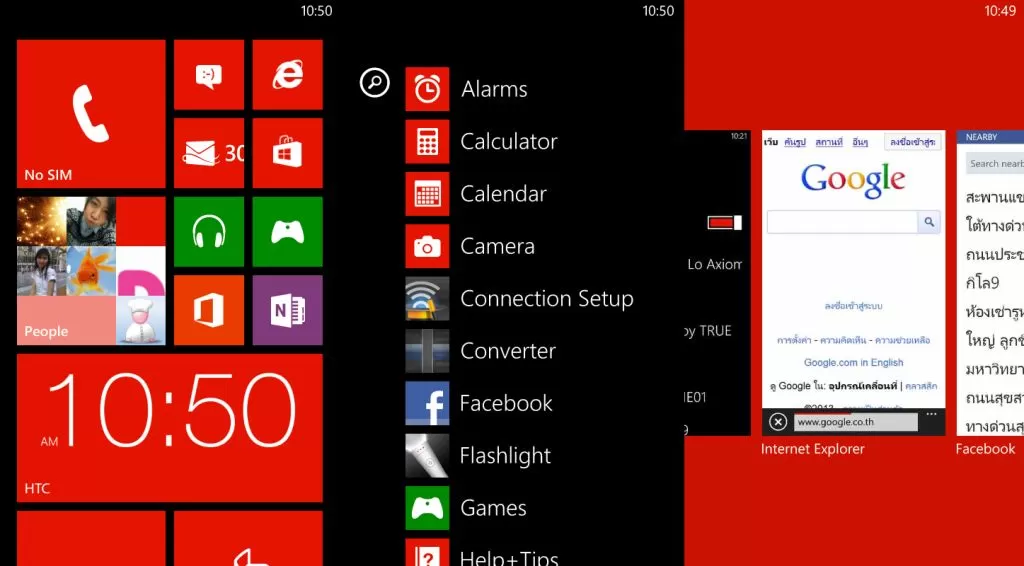Image resolution: width=1024 pixels, height=566 pixels.
Task: Open the Converter app icon
Action: tap(427, 351)
